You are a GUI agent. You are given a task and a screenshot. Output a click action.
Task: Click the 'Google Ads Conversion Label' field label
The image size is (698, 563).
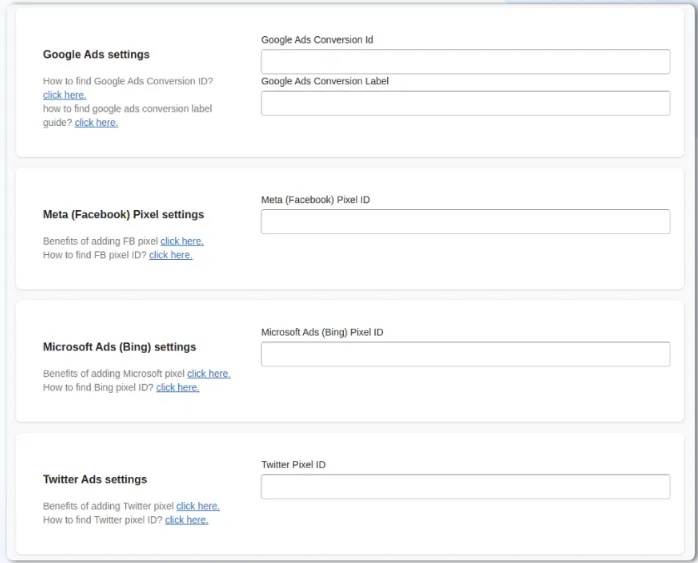(x=325, y=81)
